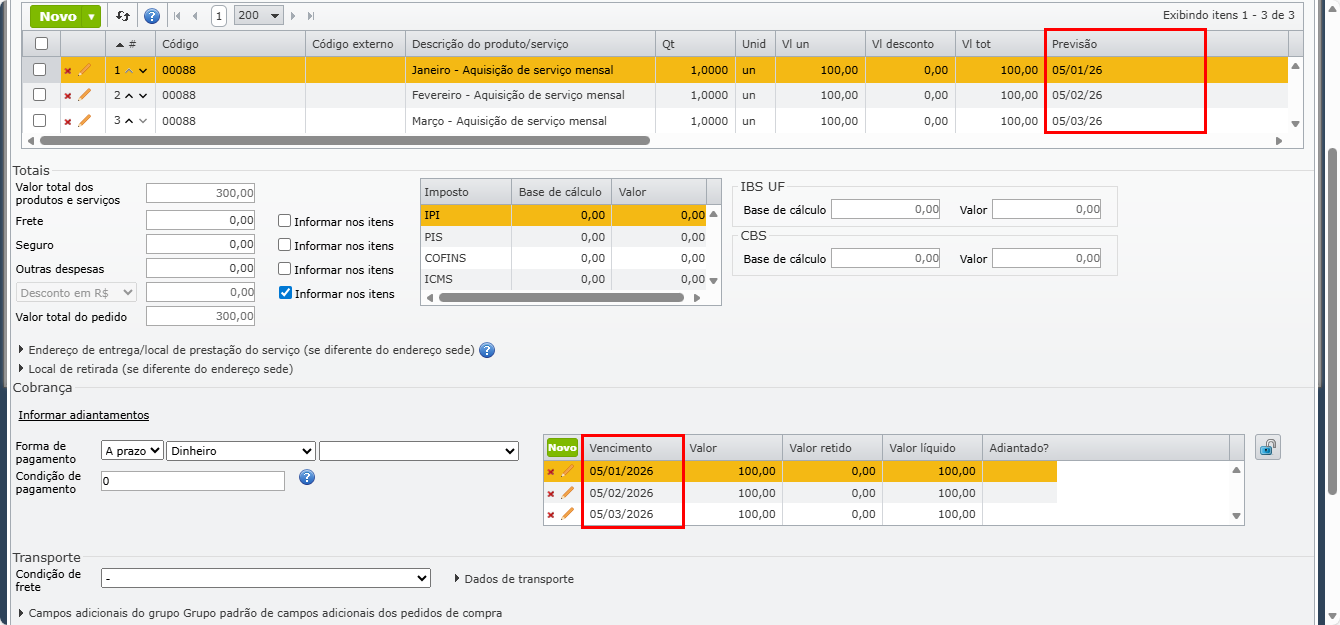
Task: Open the A prazo payment type dropdown
Action: pos(133,451)
